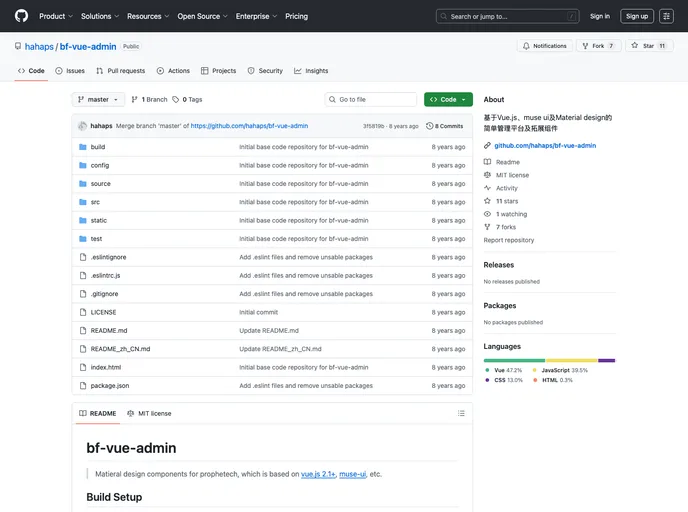Click the Sign in link
Viewport: 688px width, 512px height.
(x=599, y=16)
